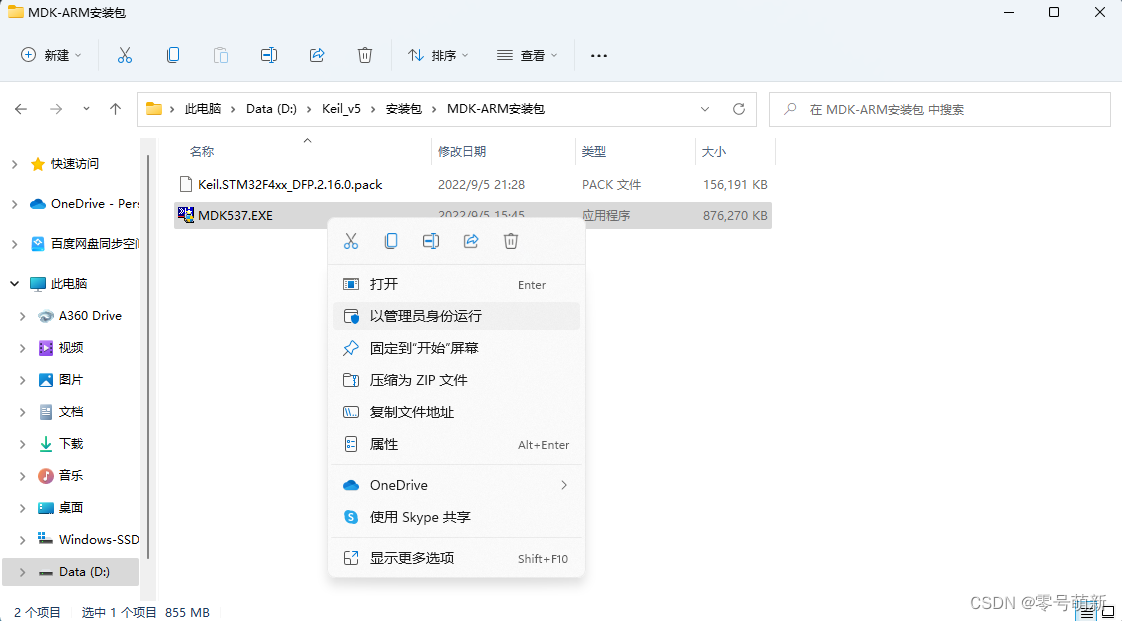Select the Keil.STM32F4xx_DFP.2.16.0.pack file name
This screenshot has width=1122, height=621.
pyautogui.click(x=290, y=185)
